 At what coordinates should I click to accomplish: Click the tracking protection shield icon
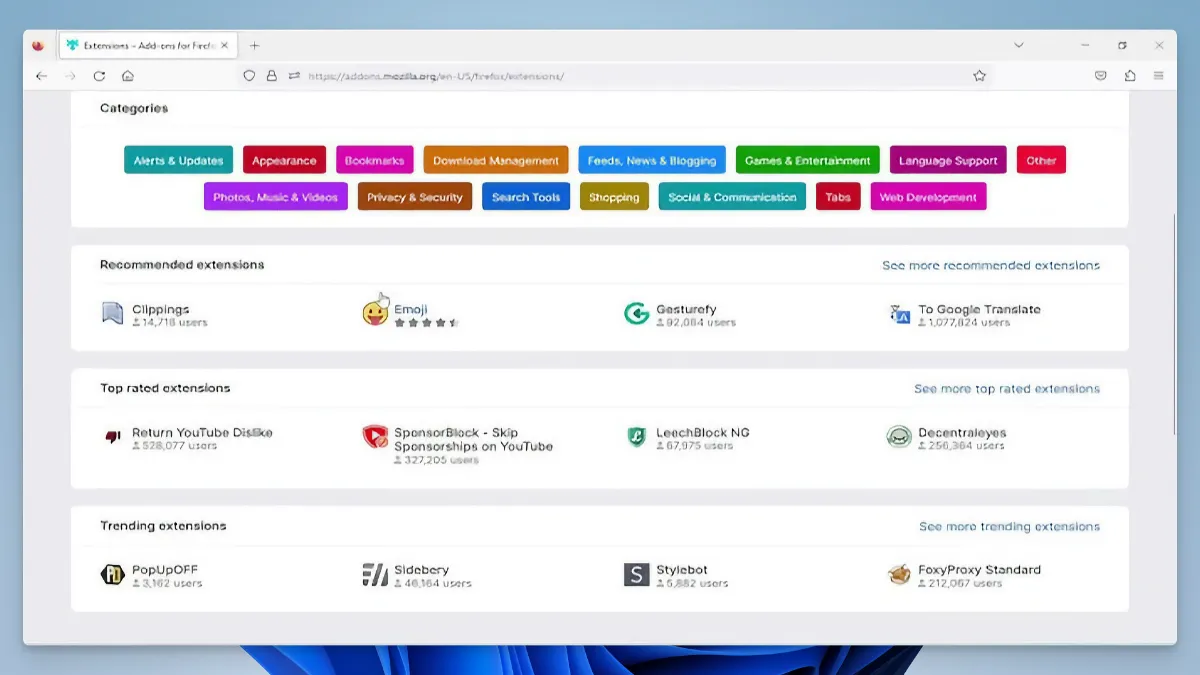[x=250, y=76]
